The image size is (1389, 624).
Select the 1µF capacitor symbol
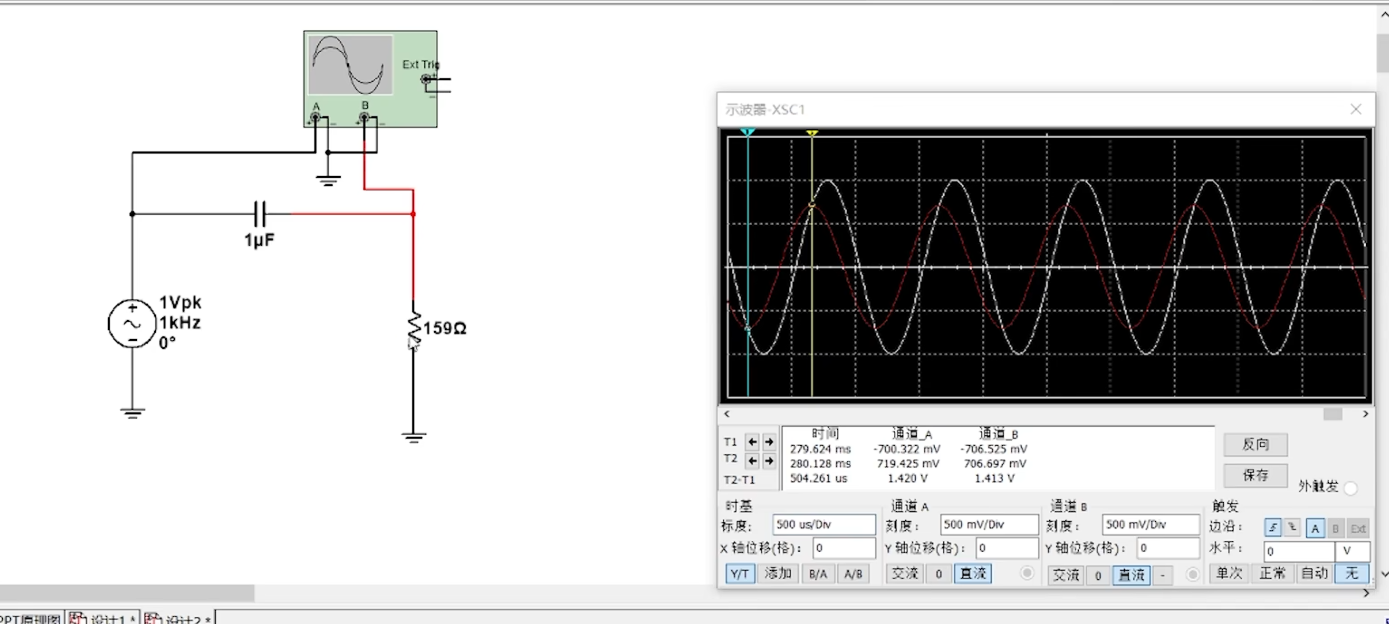260,213
